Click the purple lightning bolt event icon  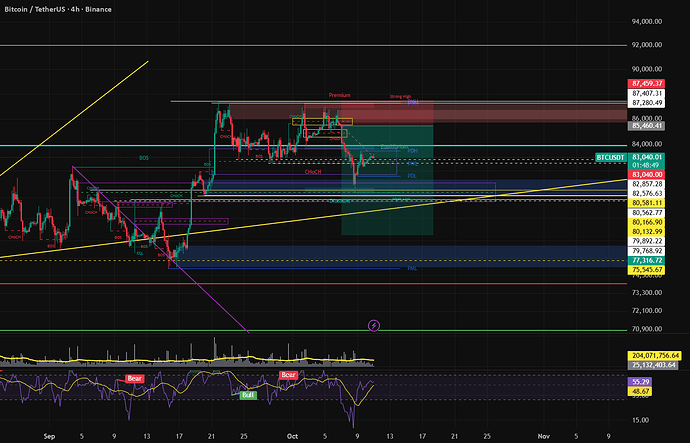click(374, 326)
